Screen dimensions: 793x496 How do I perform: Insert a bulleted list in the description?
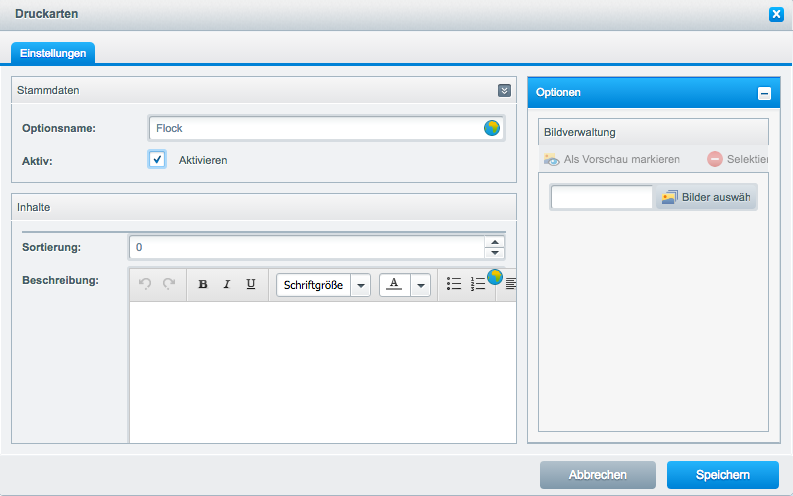(454, 285)
